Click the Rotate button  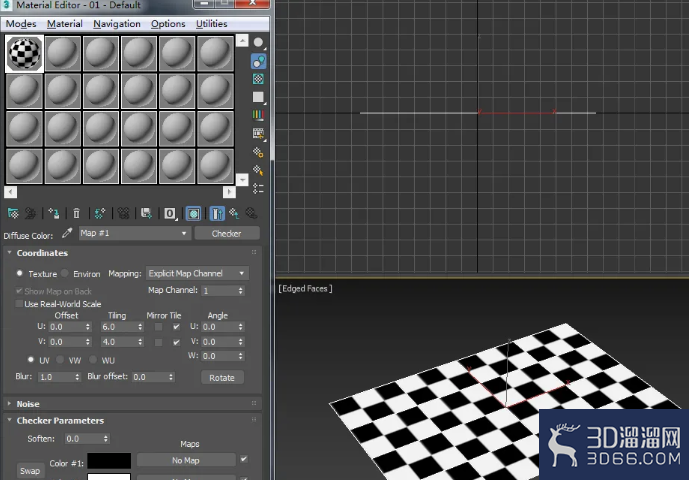222,378
